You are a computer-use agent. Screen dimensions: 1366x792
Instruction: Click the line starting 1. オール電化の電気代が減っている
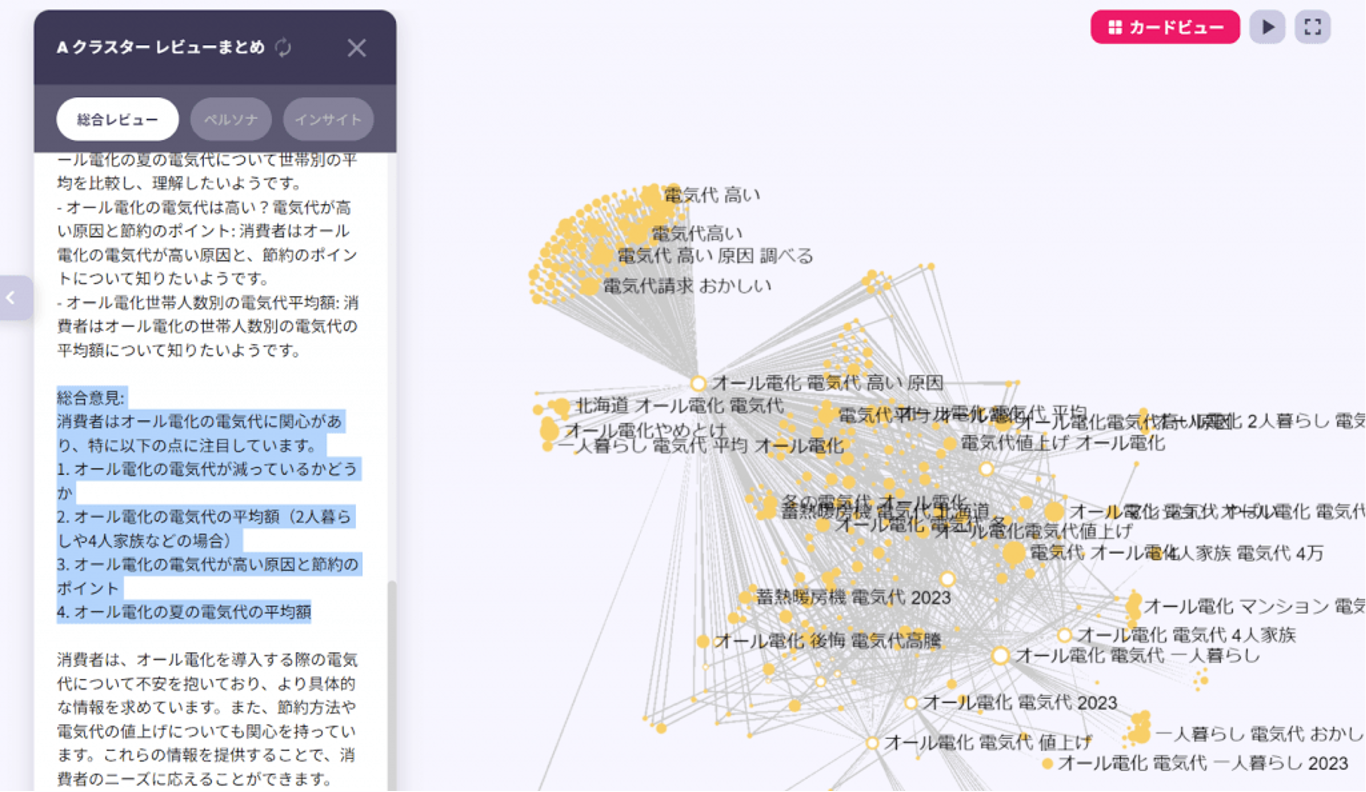[x=208, y=481]
